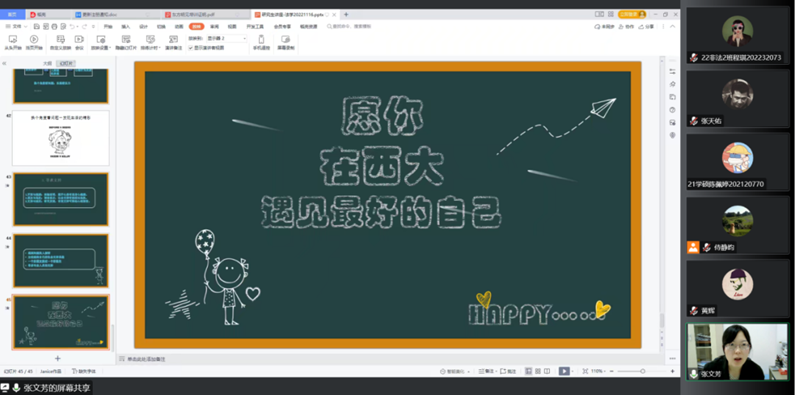Start slideshow from current slide (当页开始)
The image size is (795, 395).
pos(34,43)
